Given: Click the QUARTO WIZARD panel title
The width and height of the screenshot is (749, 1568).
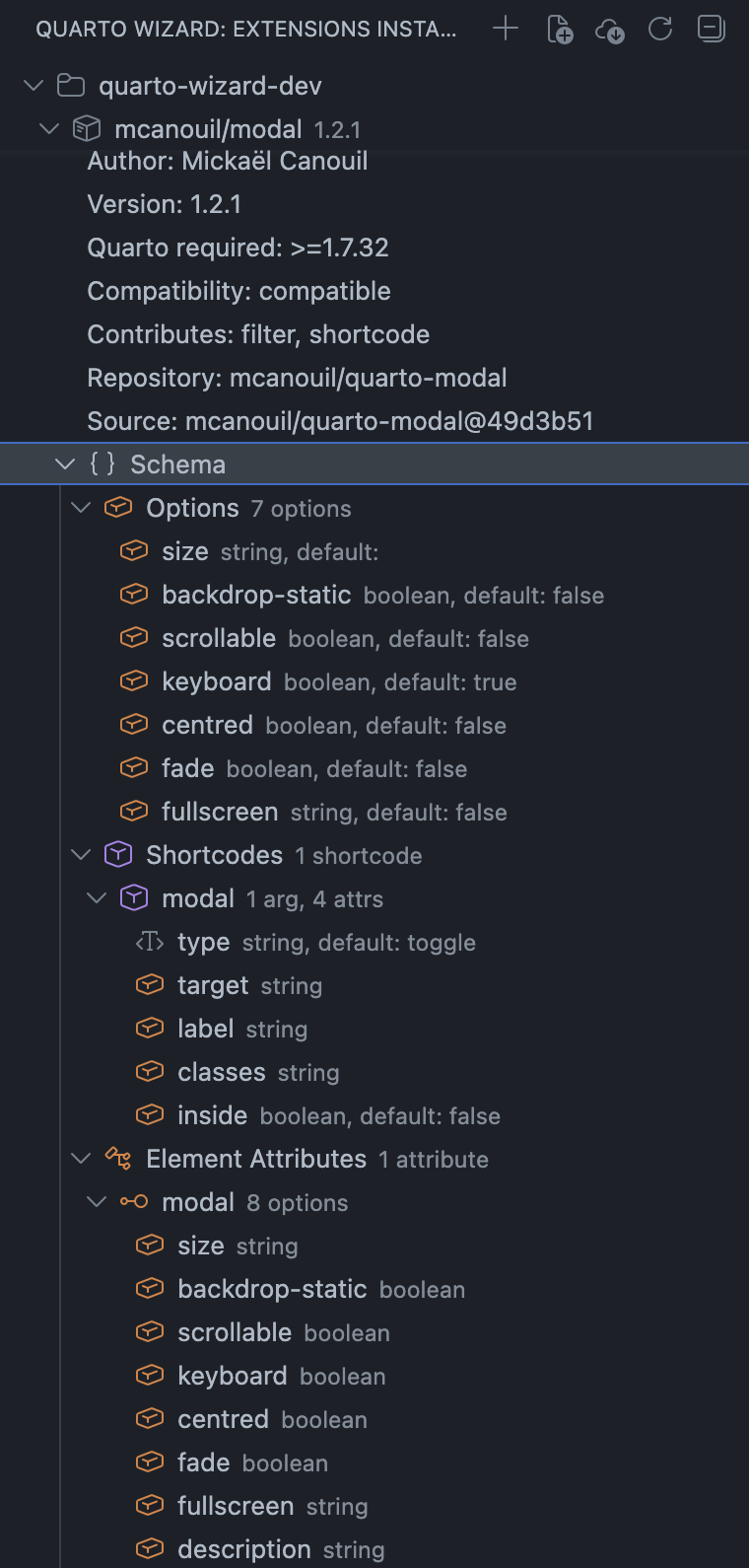Looking at the screenshot, I should (x=245, y=29).
